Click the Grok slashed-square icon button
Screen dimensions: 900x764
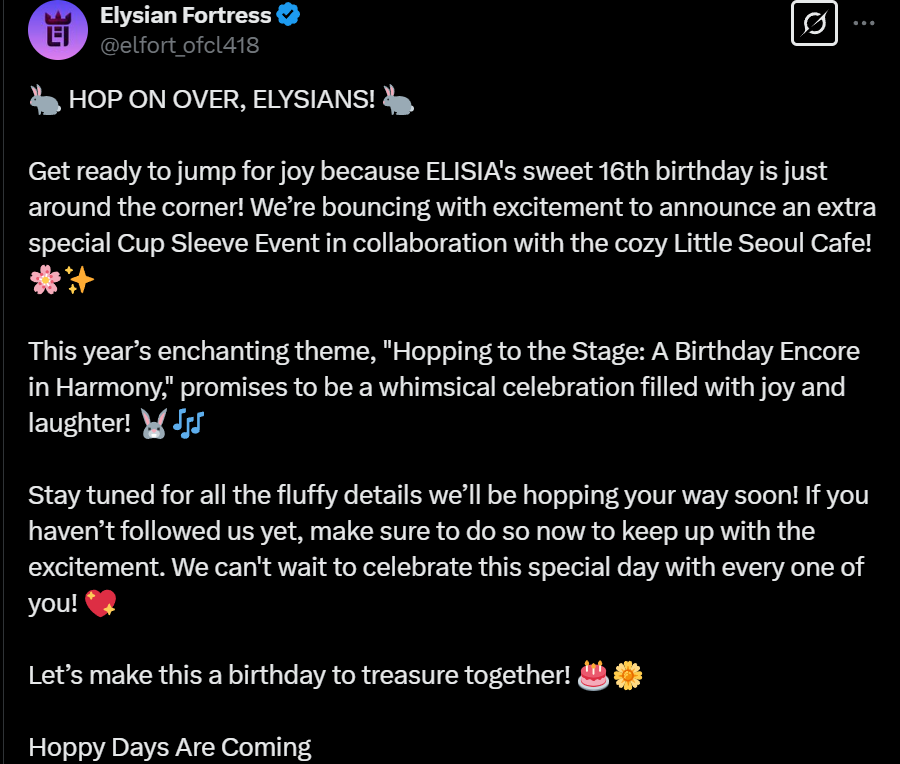(x=814, y=22)
